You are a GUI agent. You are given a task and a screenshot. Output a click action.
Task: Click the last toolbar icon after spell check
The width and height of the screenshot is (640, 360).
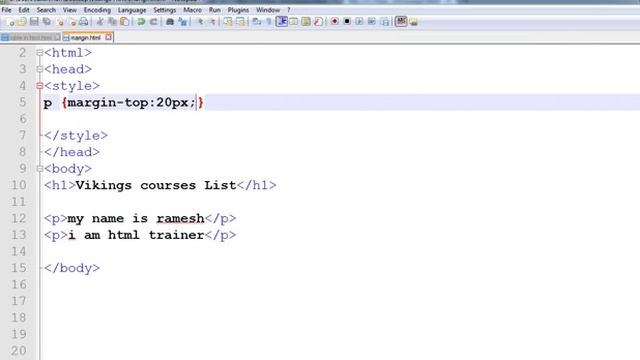(x=413, y=22)
